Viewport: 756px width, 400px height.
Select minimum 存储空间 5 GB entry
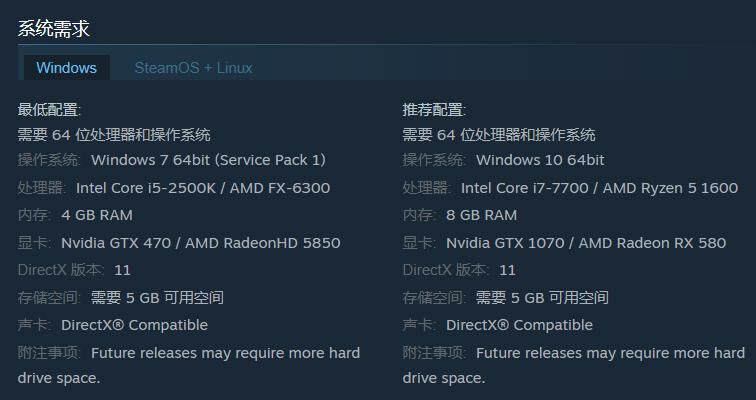click(157, 298)
